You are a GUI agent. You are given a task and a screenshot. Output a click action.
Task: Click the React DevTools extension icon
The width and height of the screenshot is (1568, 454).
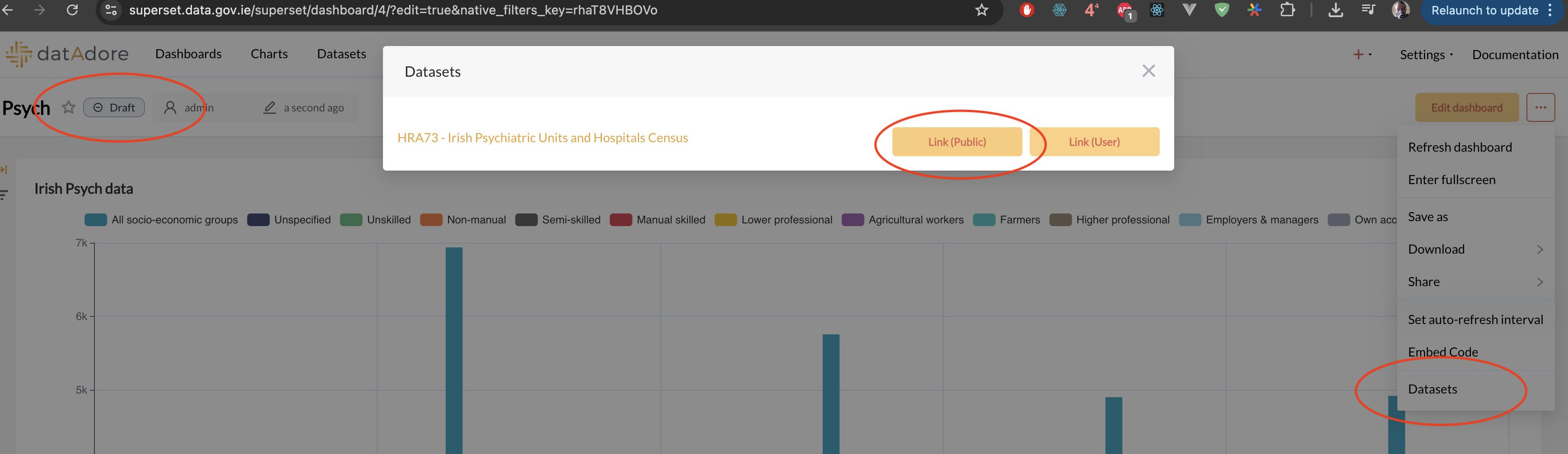(x=1157, y=10)
